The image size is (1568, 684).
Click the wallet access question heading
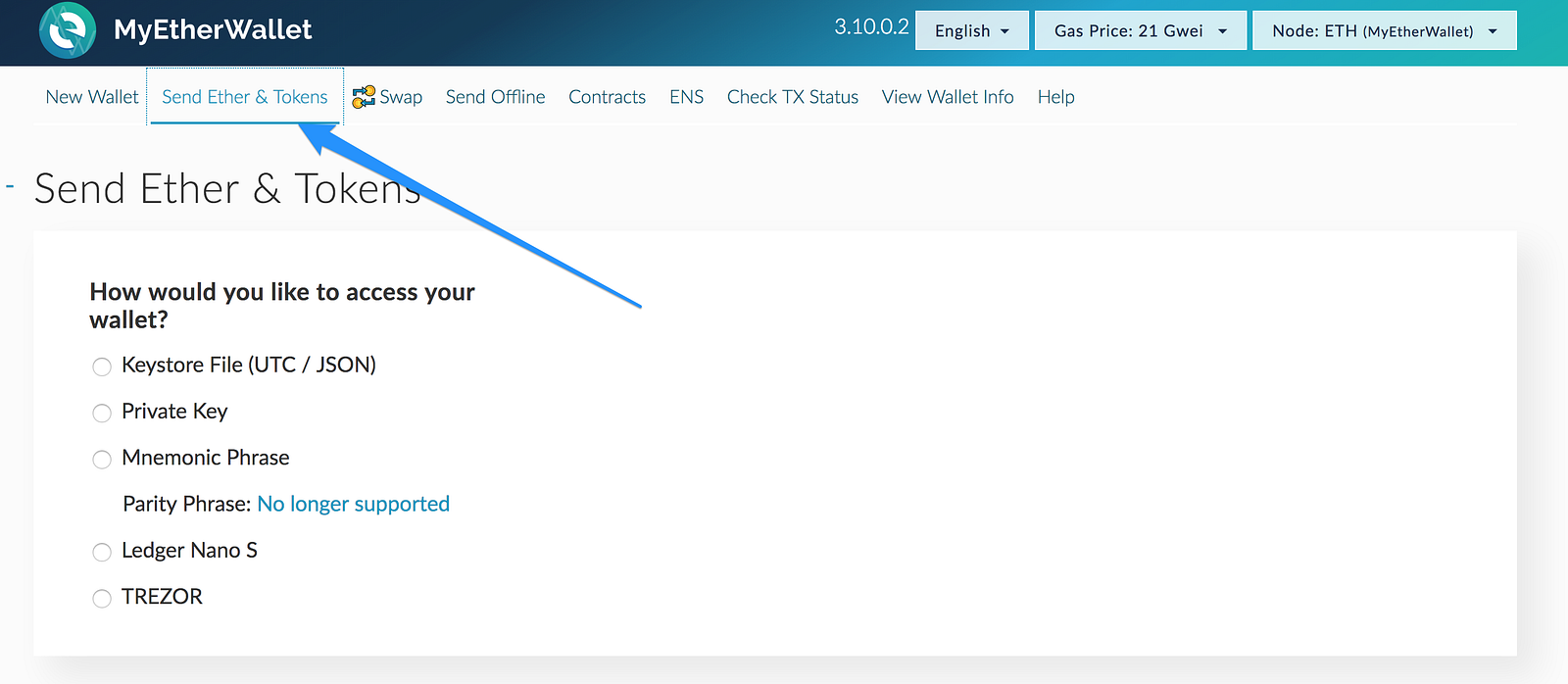282,306
